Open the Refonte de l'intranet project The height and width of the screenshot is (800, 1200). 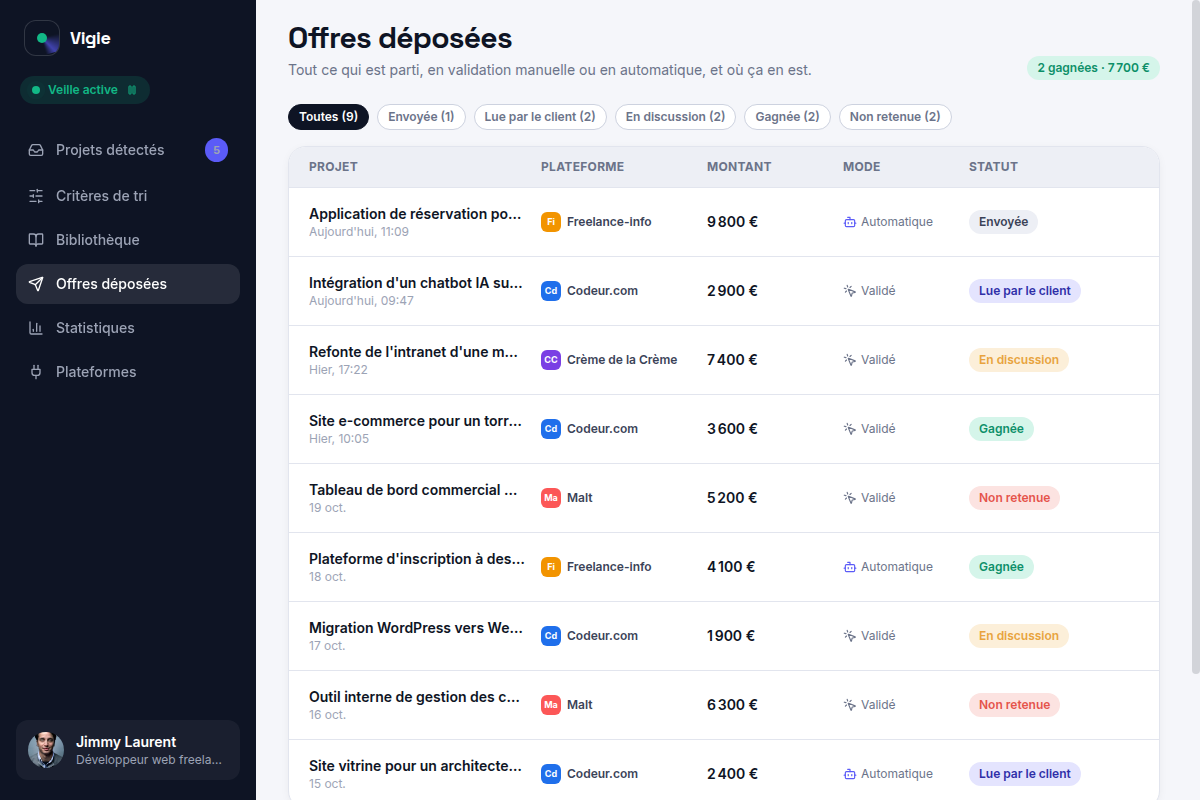tap(414, 352)
